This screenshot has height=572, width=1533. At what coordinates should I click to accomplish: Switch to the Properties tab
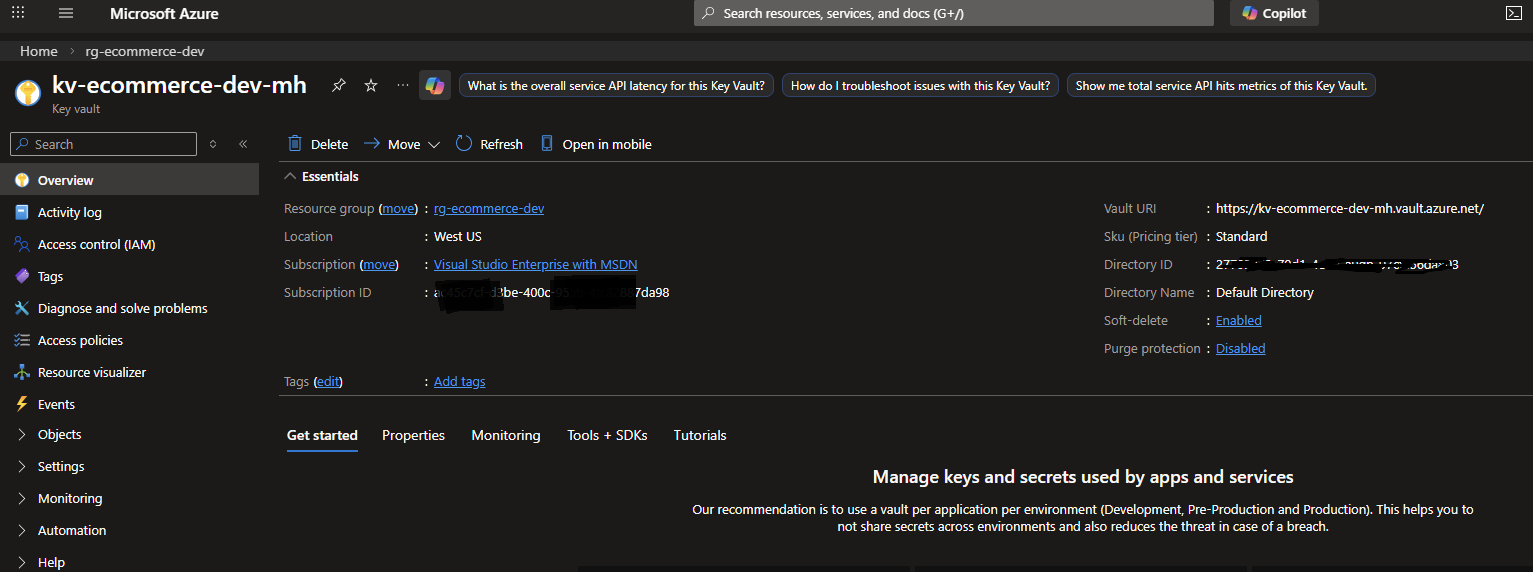coord(413,435)
